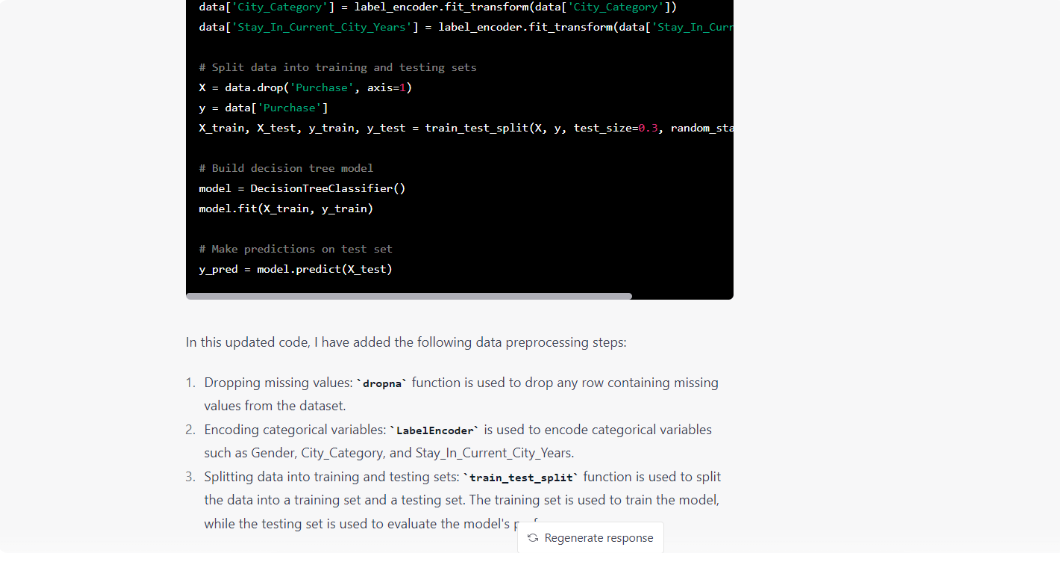Click the line "y = data['Purchase']"
Screen dimensions: 1060x566
pyautogui.click(x=263, y=108)
